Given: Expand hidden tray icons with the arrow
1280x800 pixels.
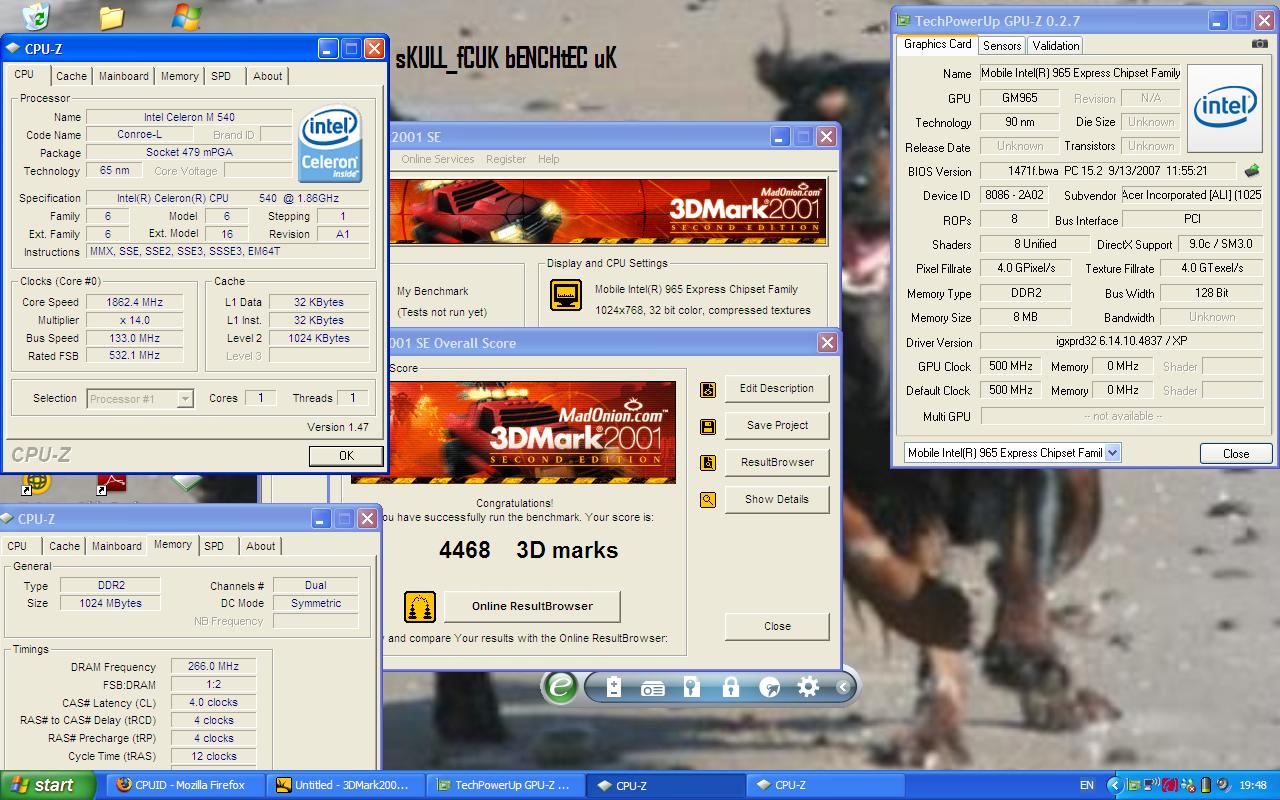Looking at the screenshot, I should pyautogui.click(x=1115, y=786).
